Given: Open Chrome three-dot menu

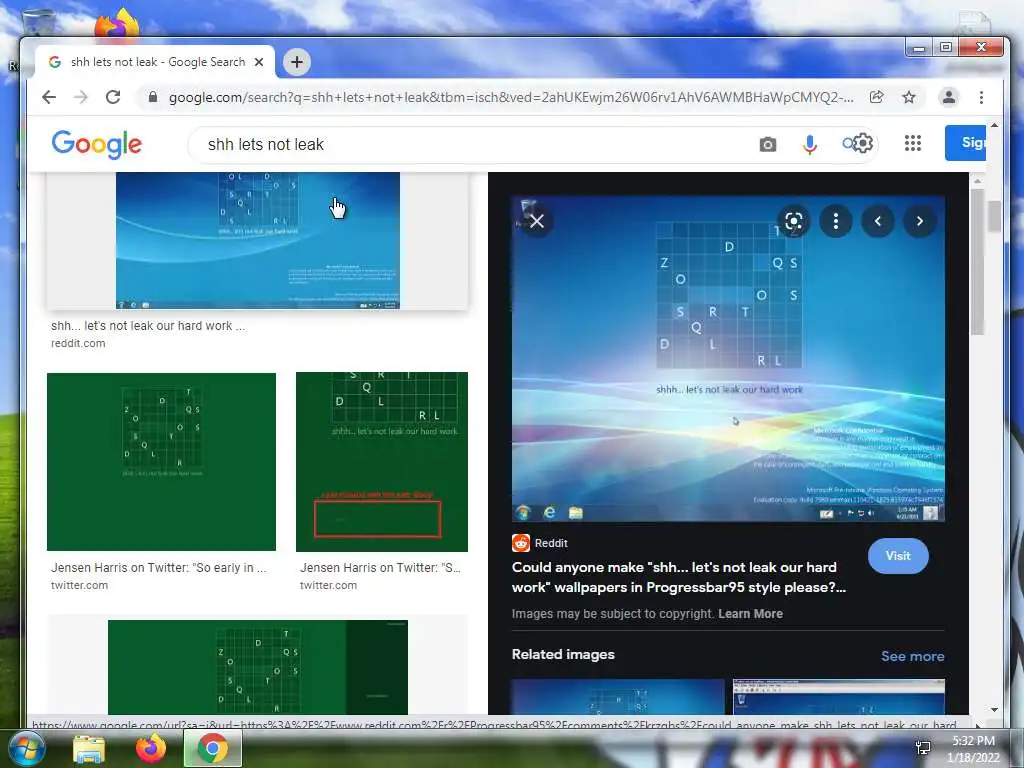Looking at the screenshot, I should 981,97.
